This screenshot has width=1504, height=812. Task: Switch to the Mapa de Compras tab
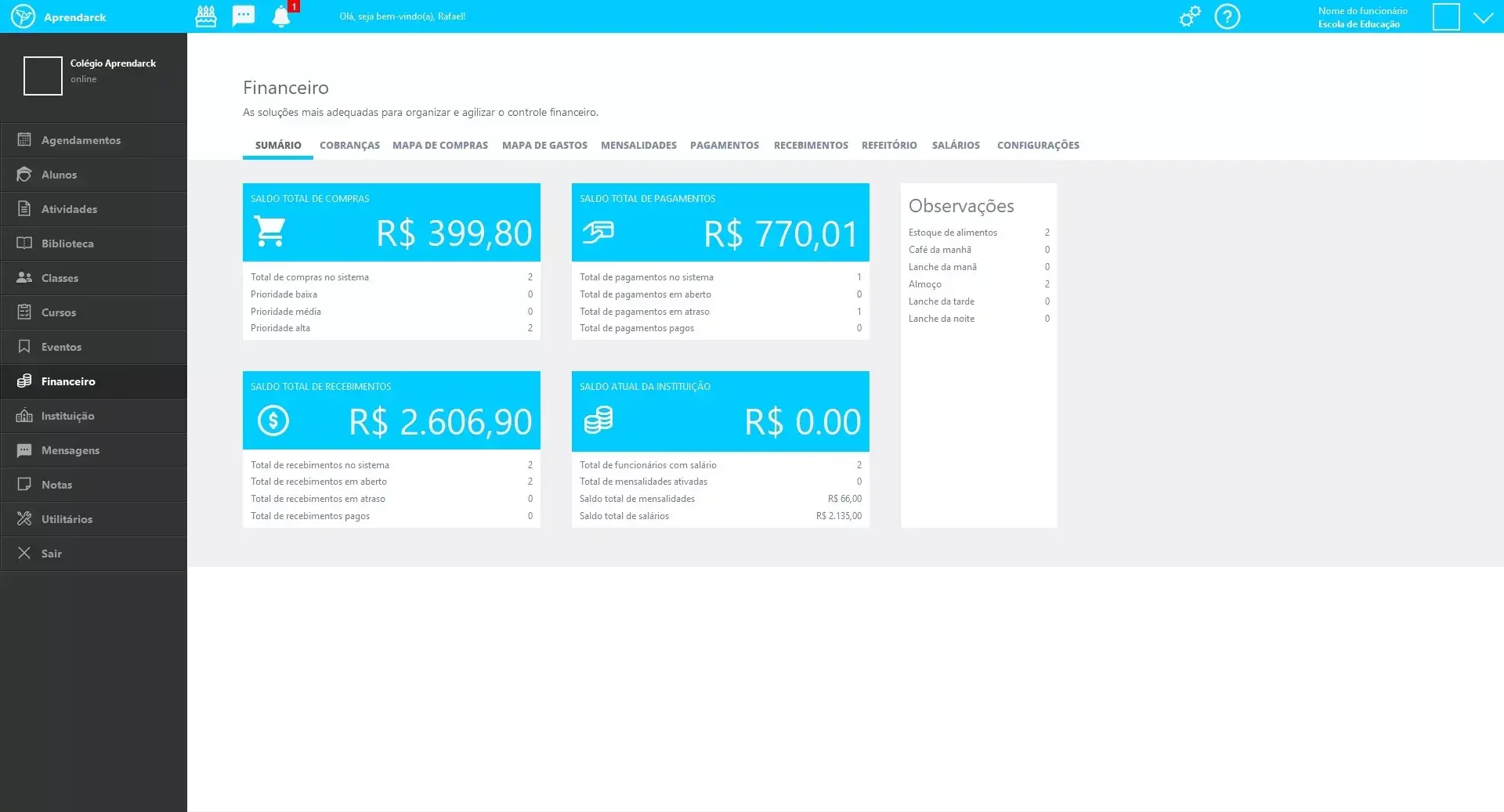440,145
